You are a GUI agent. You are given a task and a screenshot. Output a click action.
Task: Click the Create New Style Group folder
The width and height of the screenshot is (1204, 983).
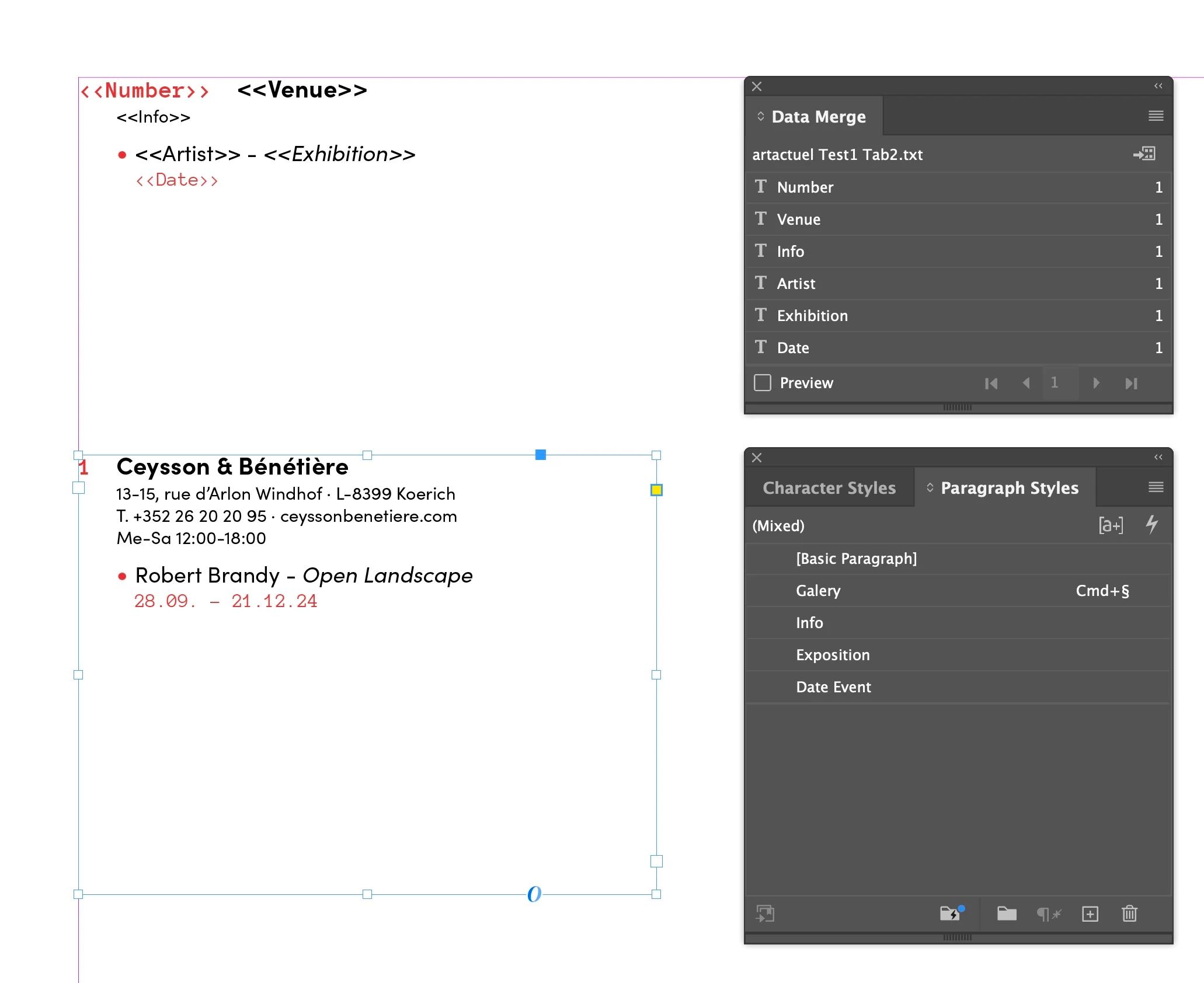point(1007,914)
